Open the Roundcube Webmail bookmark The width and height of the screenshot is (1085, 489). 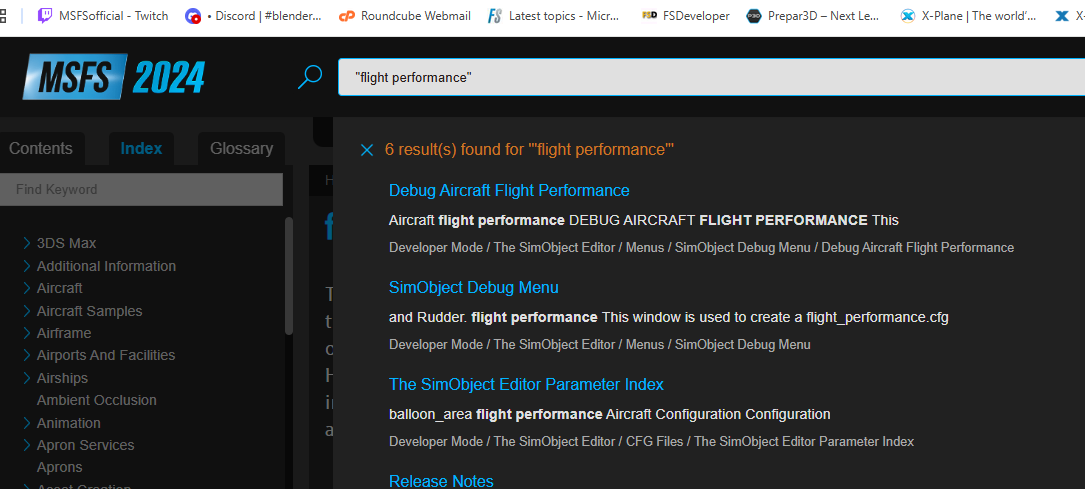[x=405, y=16]
